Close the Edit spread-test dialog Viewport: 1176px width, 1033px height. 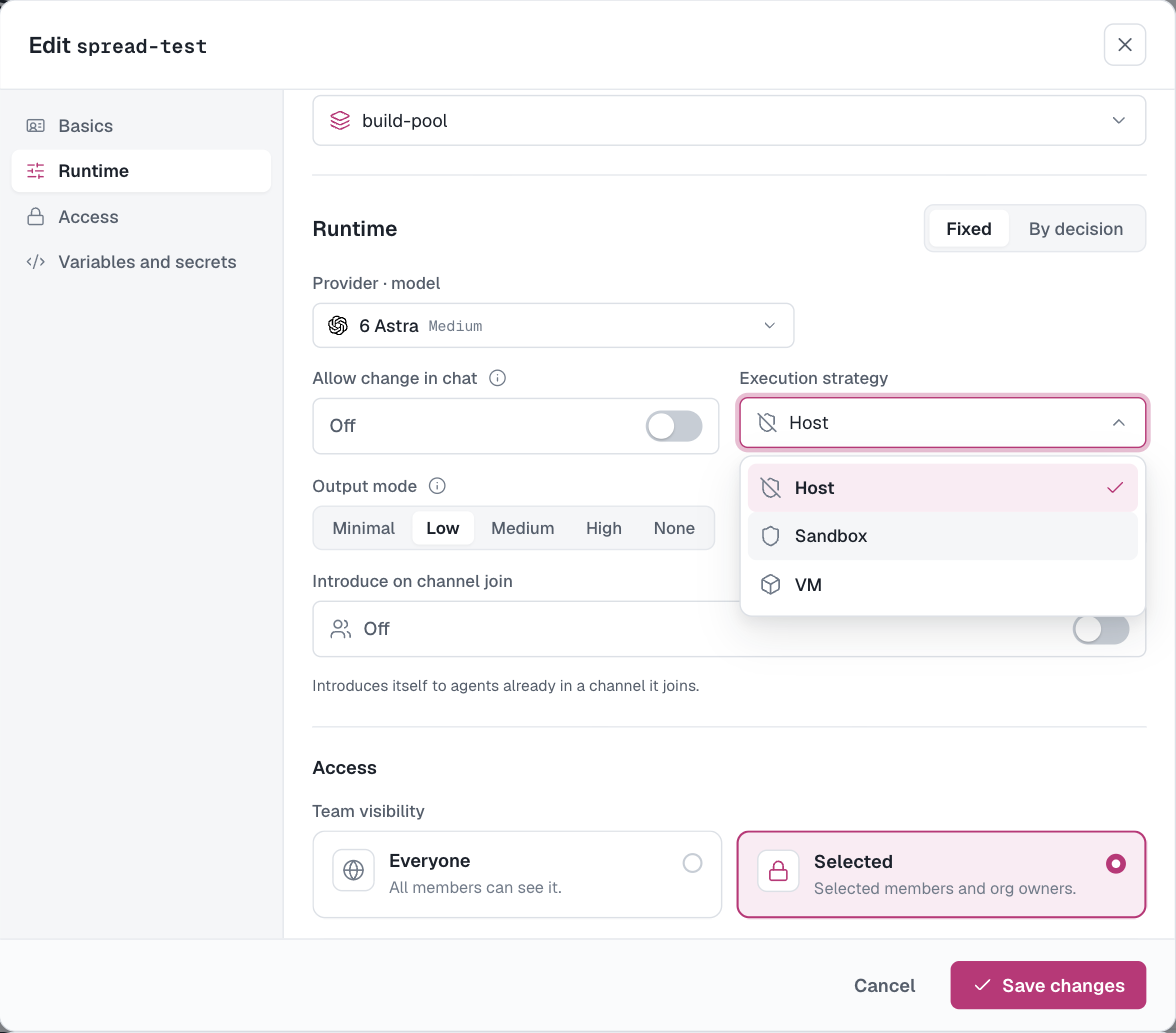1124,44
